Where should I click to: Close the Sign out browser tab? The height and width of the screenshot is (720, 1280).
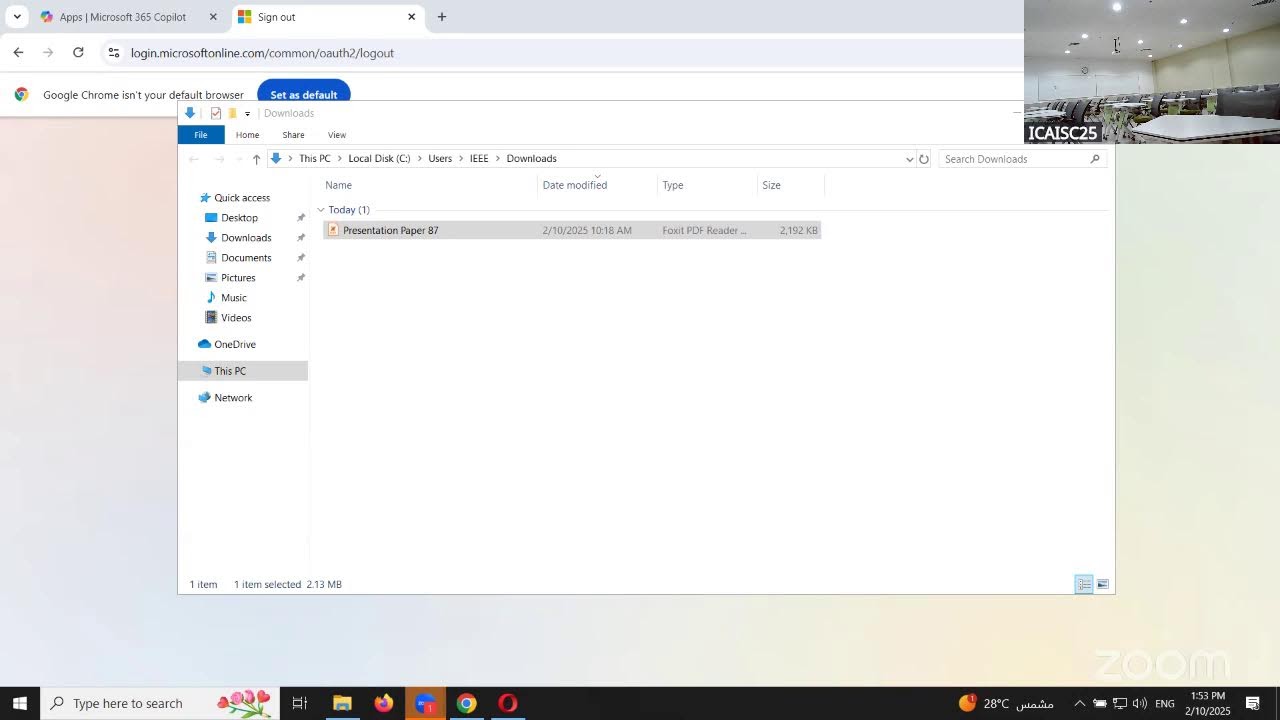[x=411, y=17]
